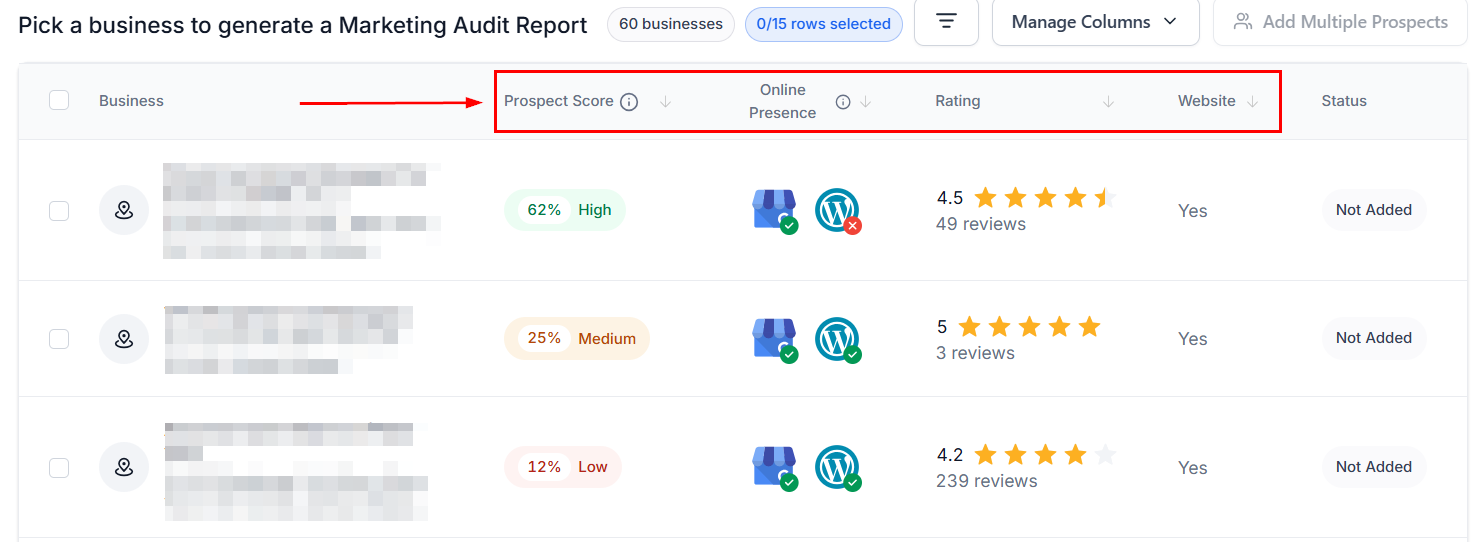Click Google Business icon in 3 reviews row
The width and height of the screenshot is (1478, 542).
775,339
